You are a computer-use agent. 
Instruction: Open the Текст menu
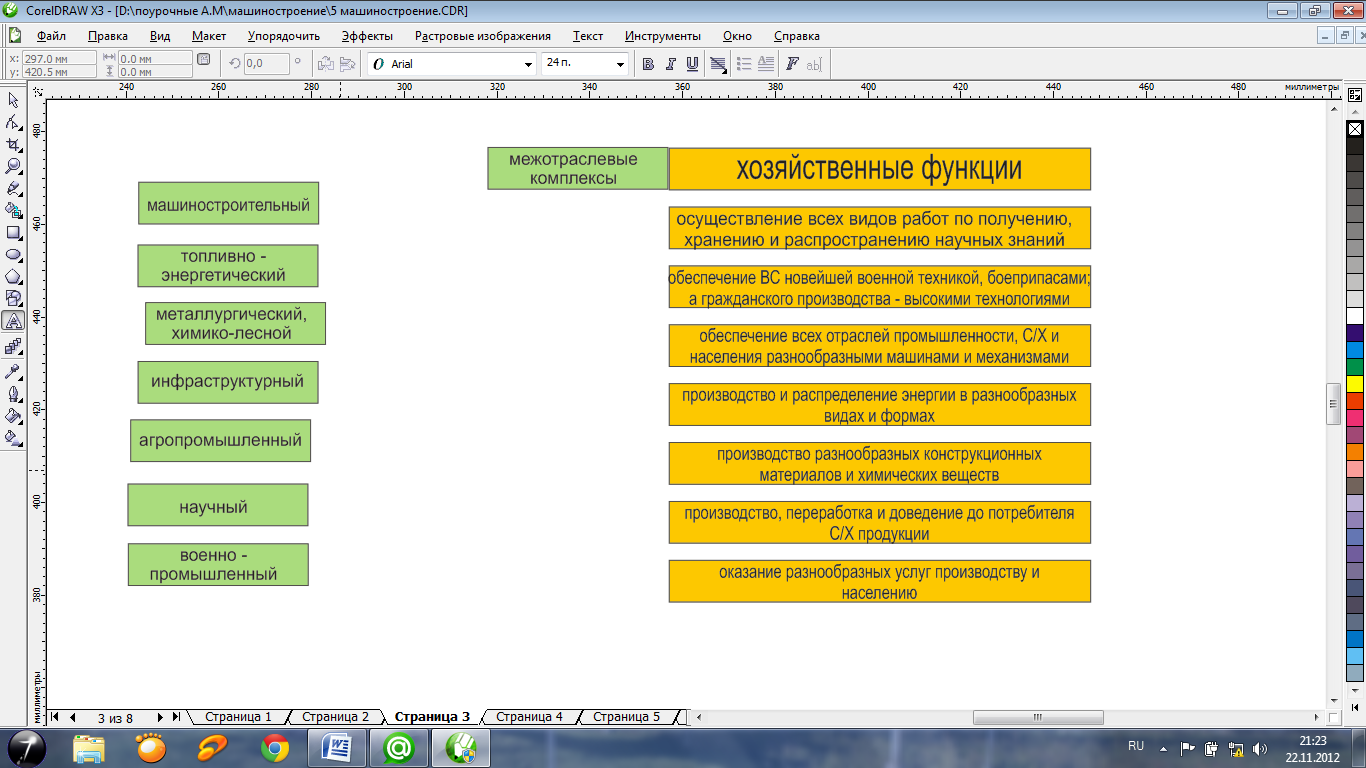coord(588,36)
